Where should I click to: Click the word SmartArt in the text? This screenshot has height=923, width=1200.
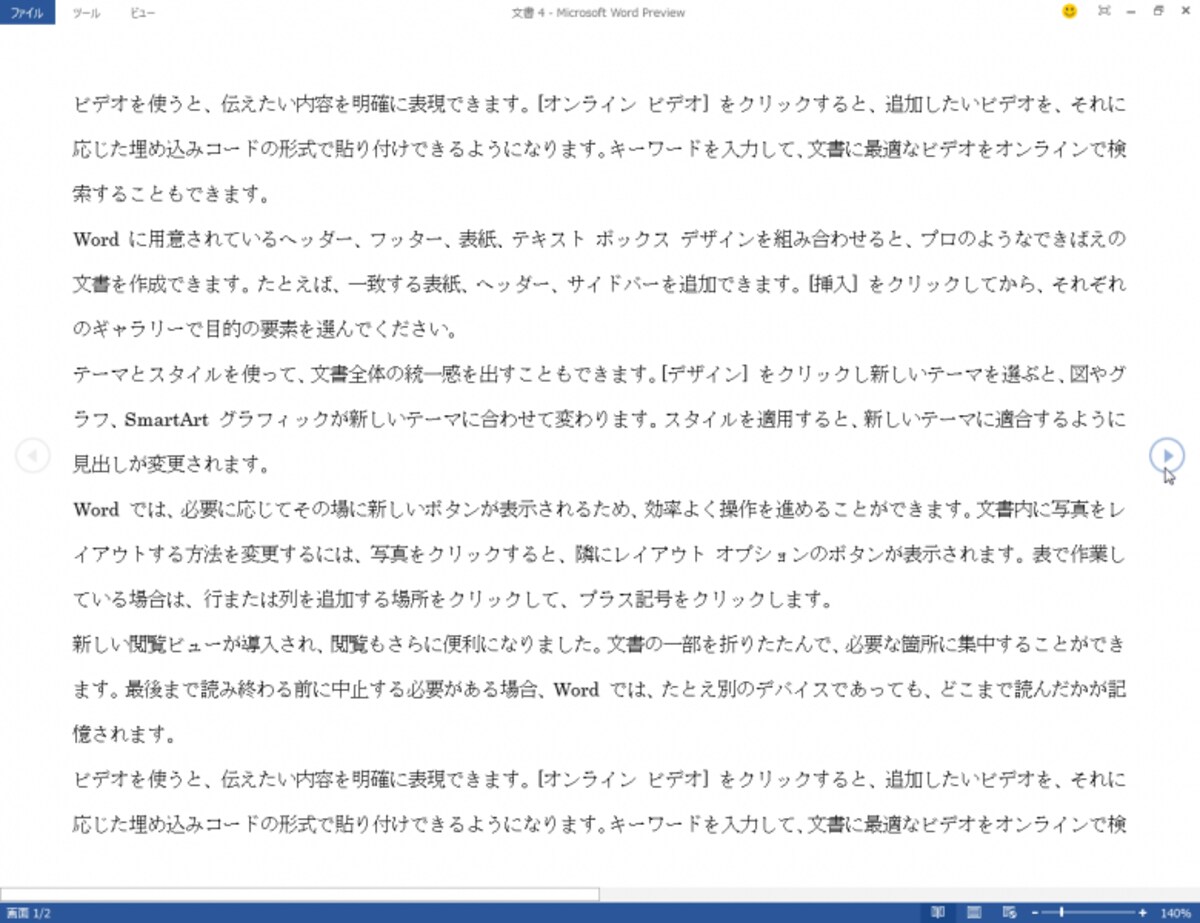click(167, 420)
